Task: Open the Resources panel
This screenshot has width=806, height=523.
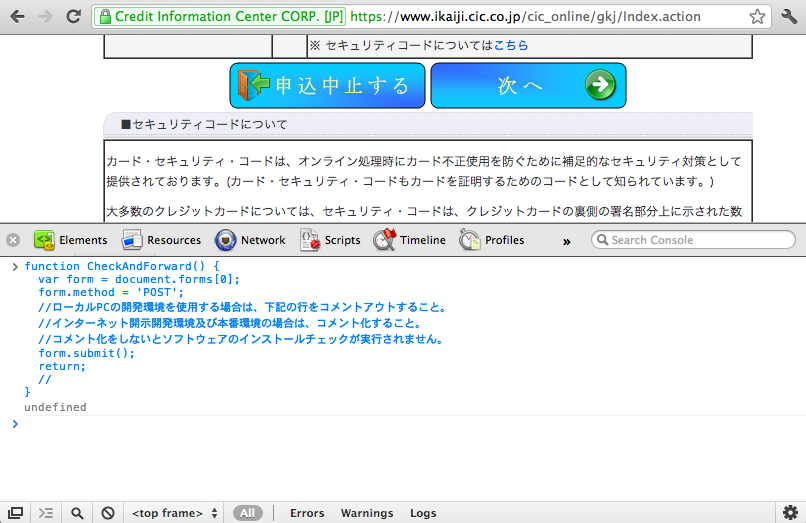Action: (161, 240)
